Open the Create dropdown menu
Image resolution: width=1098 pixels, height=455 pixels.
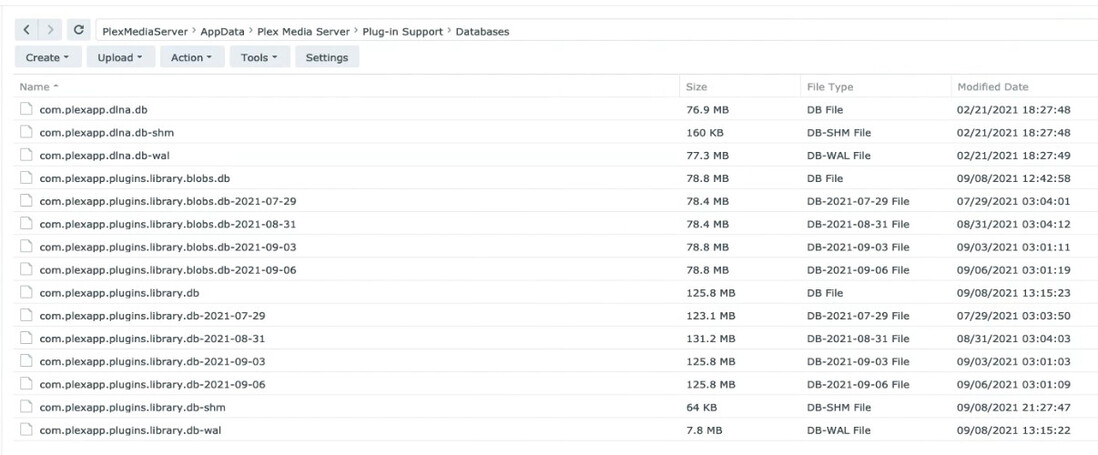click(47, 58)
